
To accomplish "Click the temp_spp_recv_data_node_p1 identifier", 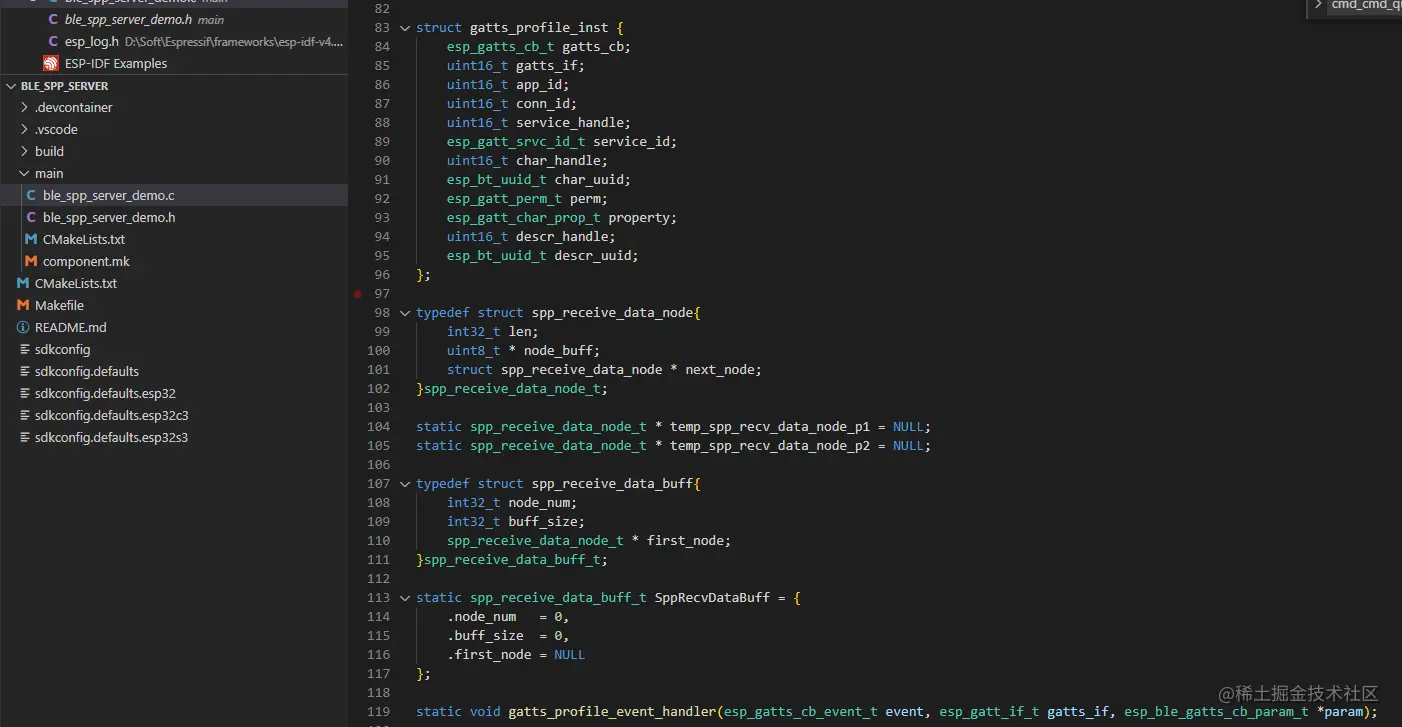I will click(770, 427).
